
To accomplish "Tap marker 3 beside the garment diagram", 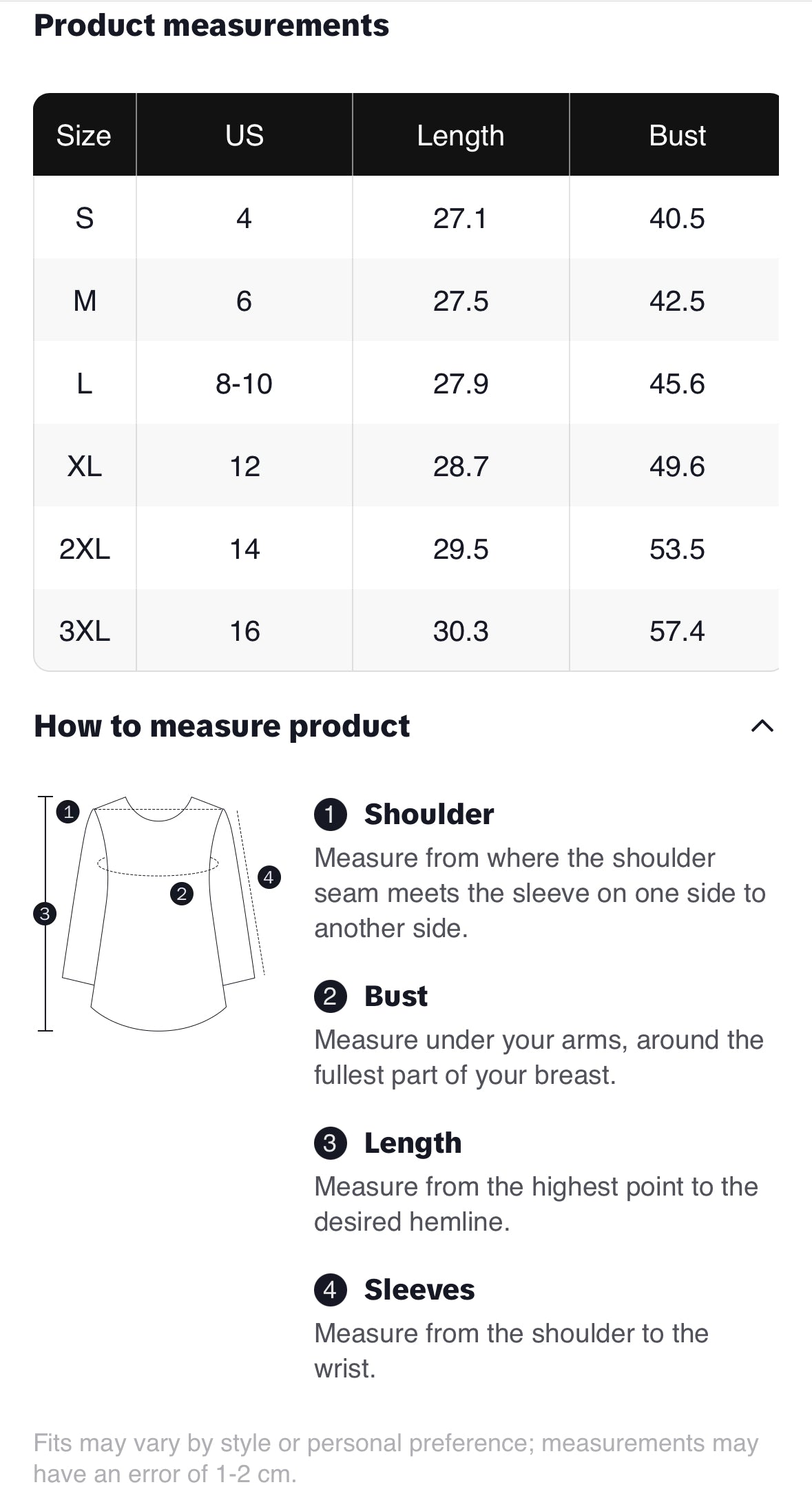I will 45,914.
